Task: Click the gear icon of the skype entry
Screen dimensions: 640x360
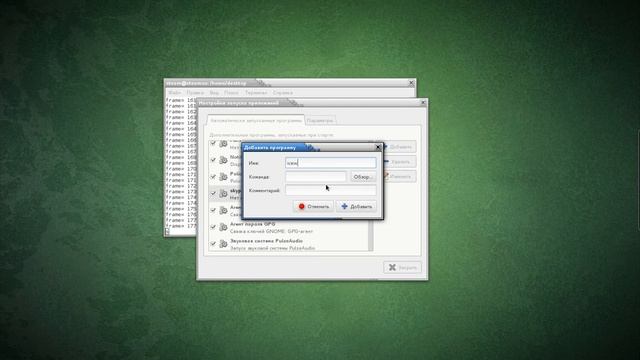Action: click(223, 193)
